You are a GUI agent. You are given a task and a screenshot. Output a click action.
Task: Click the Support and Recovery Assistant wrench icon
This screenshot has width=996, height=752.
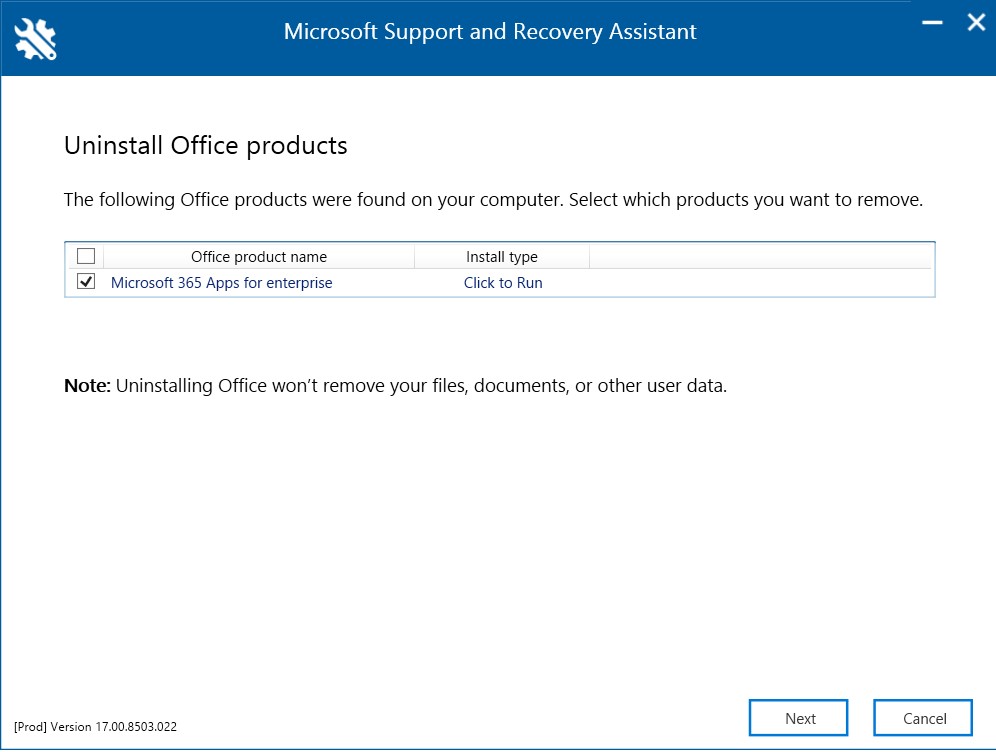coord(33,38)
